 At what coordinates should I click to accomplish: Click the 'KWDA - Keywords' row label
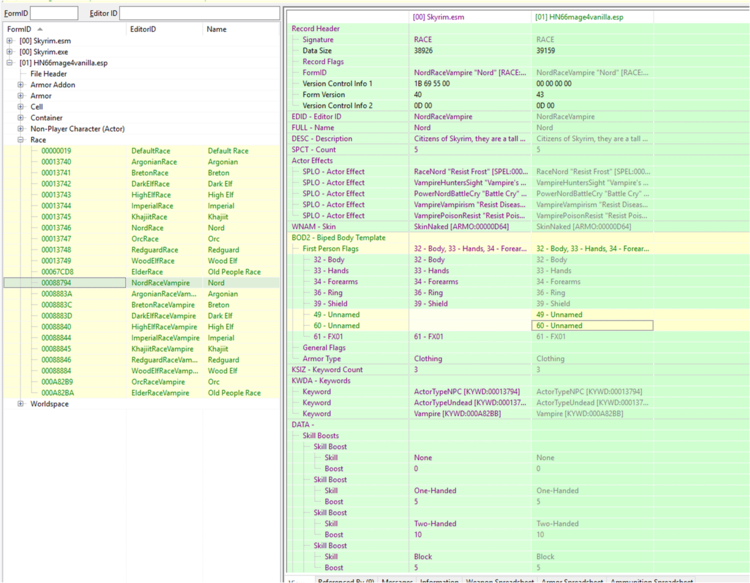(x=320, y=381)
